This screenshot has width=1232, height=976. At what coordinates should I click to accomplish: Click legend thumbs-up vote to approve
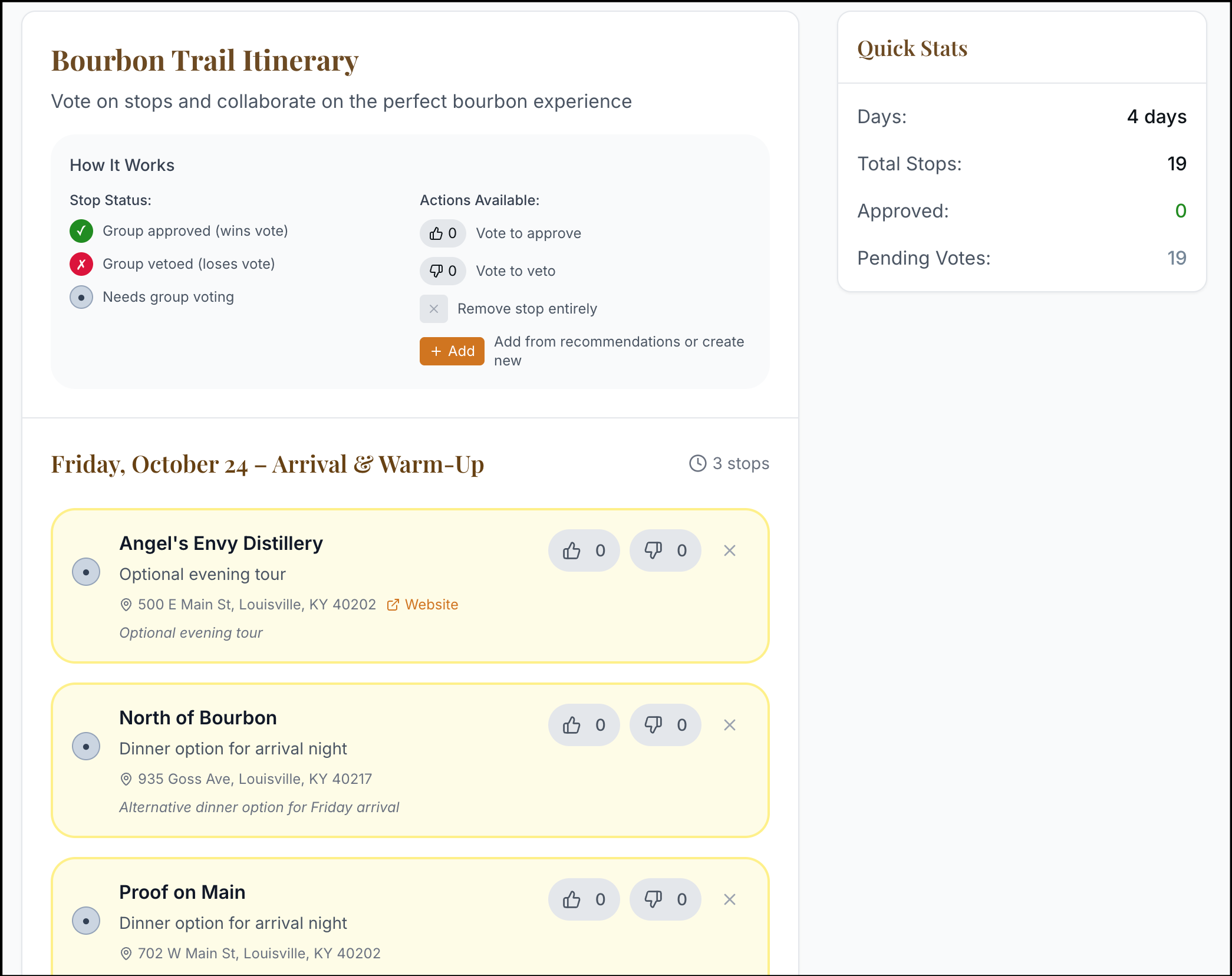443,233
